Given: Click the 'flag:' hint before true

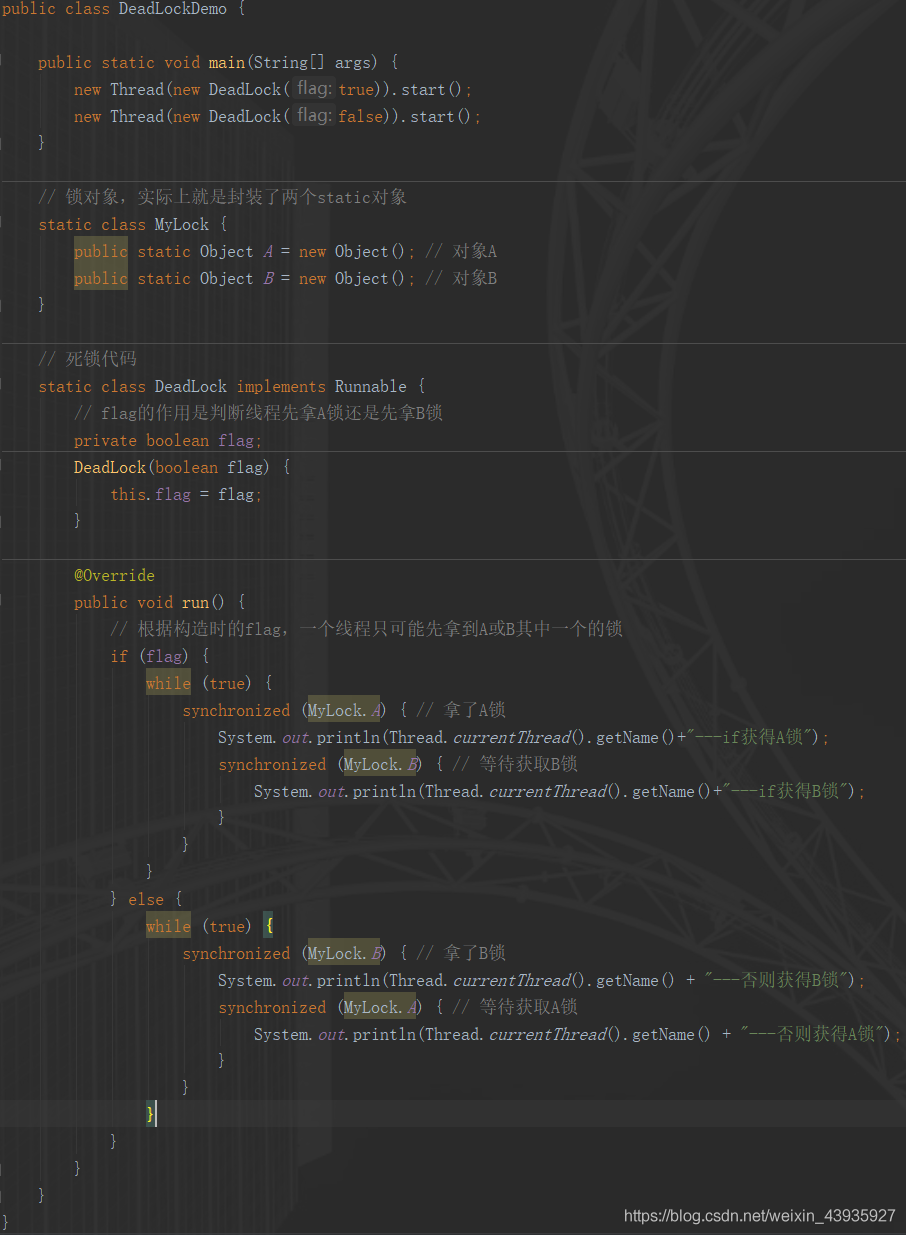Looking at the screenshot, I should tap(314, 89).
